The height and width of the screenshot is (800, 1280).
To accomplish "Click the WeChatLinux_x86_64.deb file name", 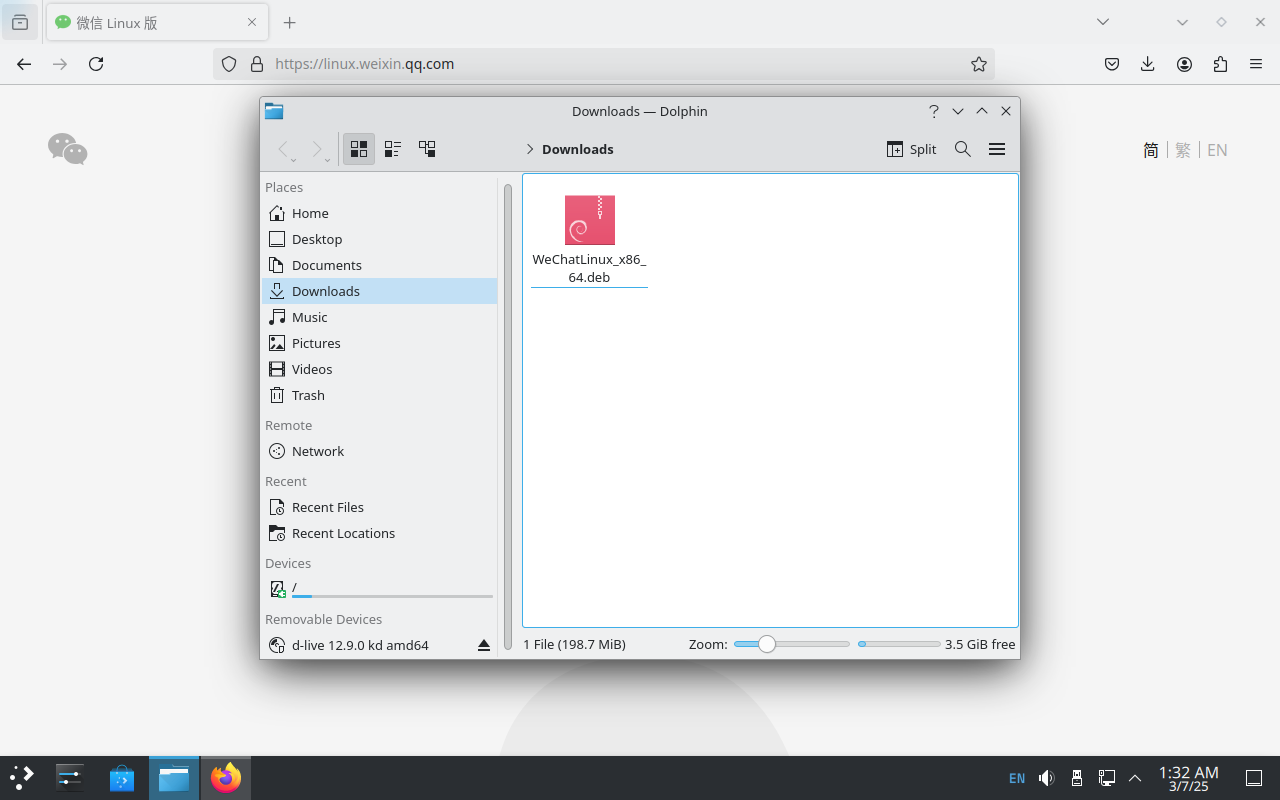I will click(590, 268).
